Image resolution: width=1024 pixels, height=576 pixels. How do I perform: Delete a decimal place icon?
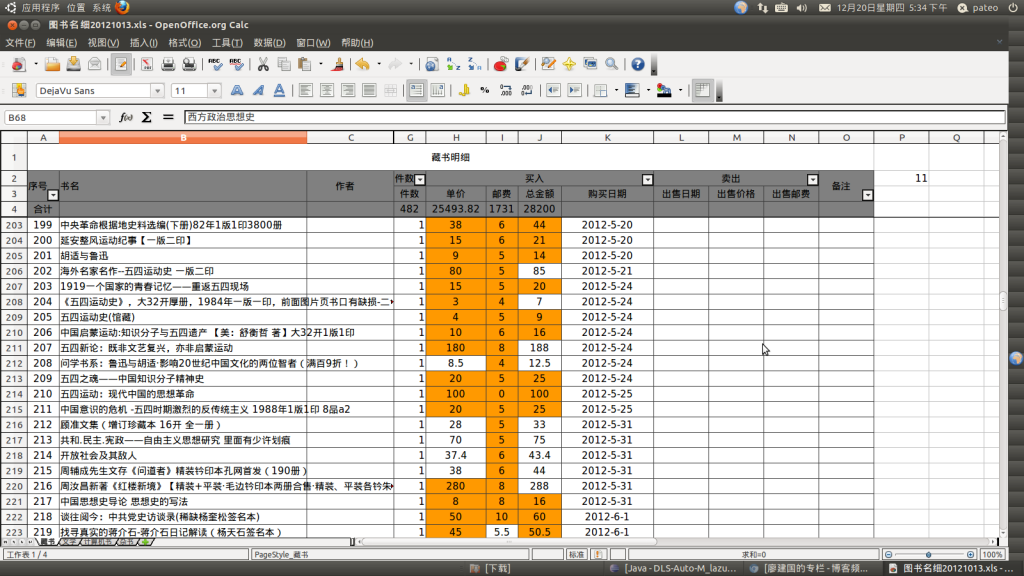pyautogui.click(x=526, y=90)
